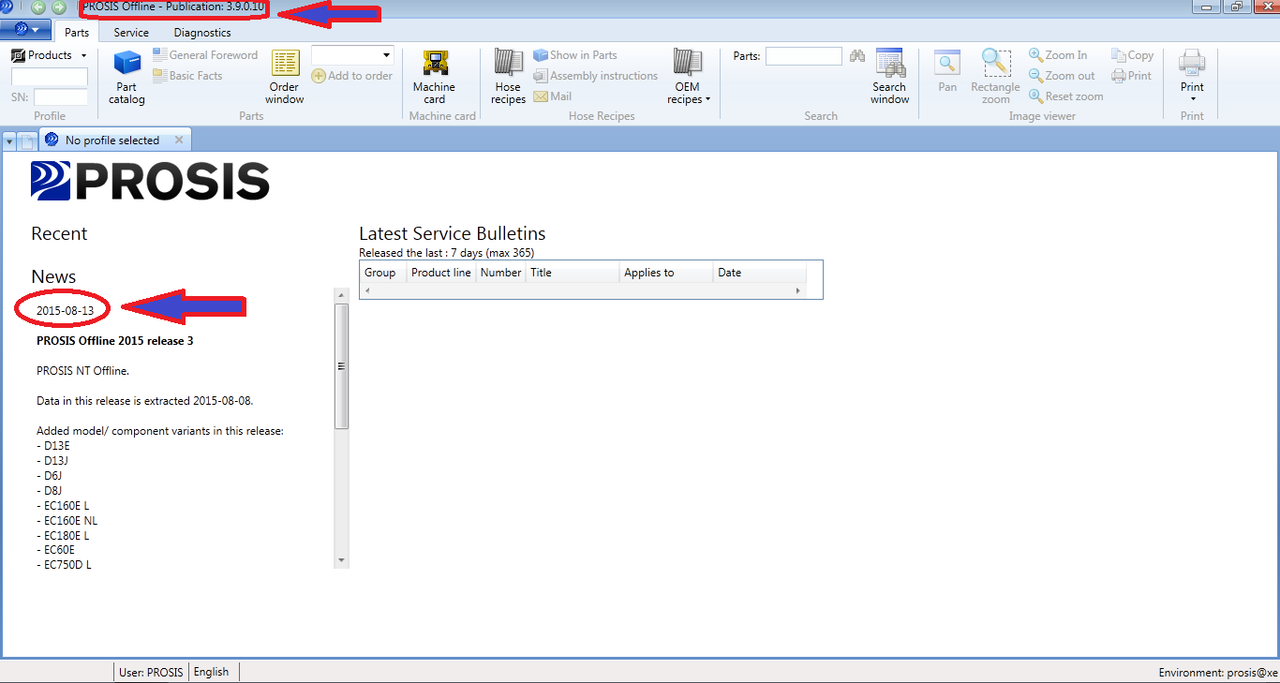Click PROSIS Offline 2015 release 3 heading
Screen dimensions: 1280x683
pyautogui.click(x=115, y=340)
